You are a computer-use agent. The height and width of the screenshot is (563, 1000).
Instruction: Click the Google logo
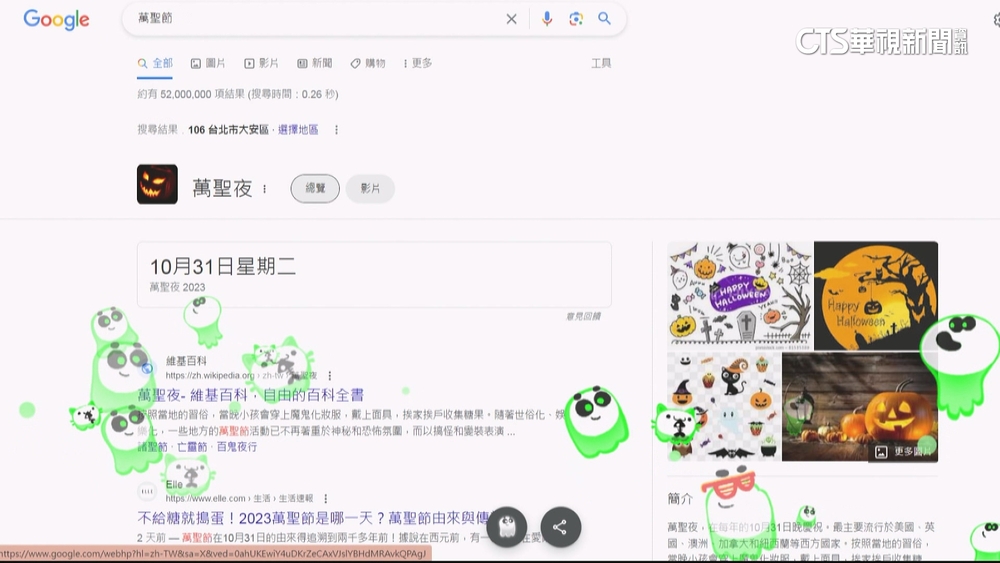pos(56,20)
